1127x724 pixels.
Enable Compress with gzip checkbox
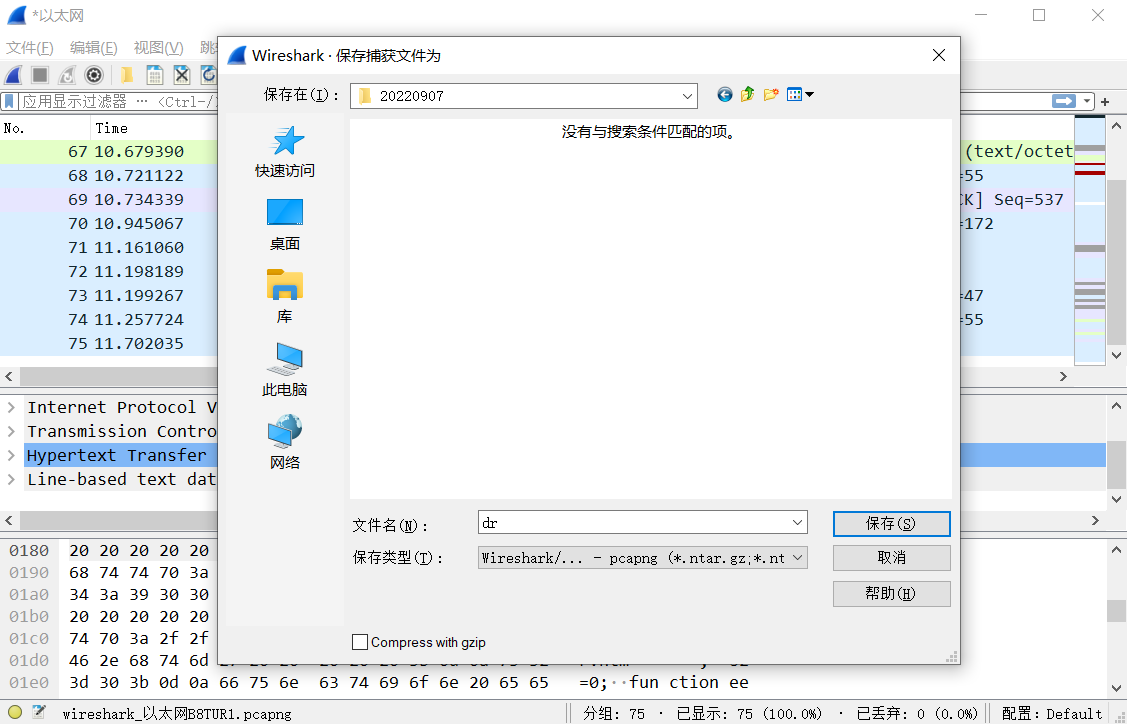tap(360, 642)
